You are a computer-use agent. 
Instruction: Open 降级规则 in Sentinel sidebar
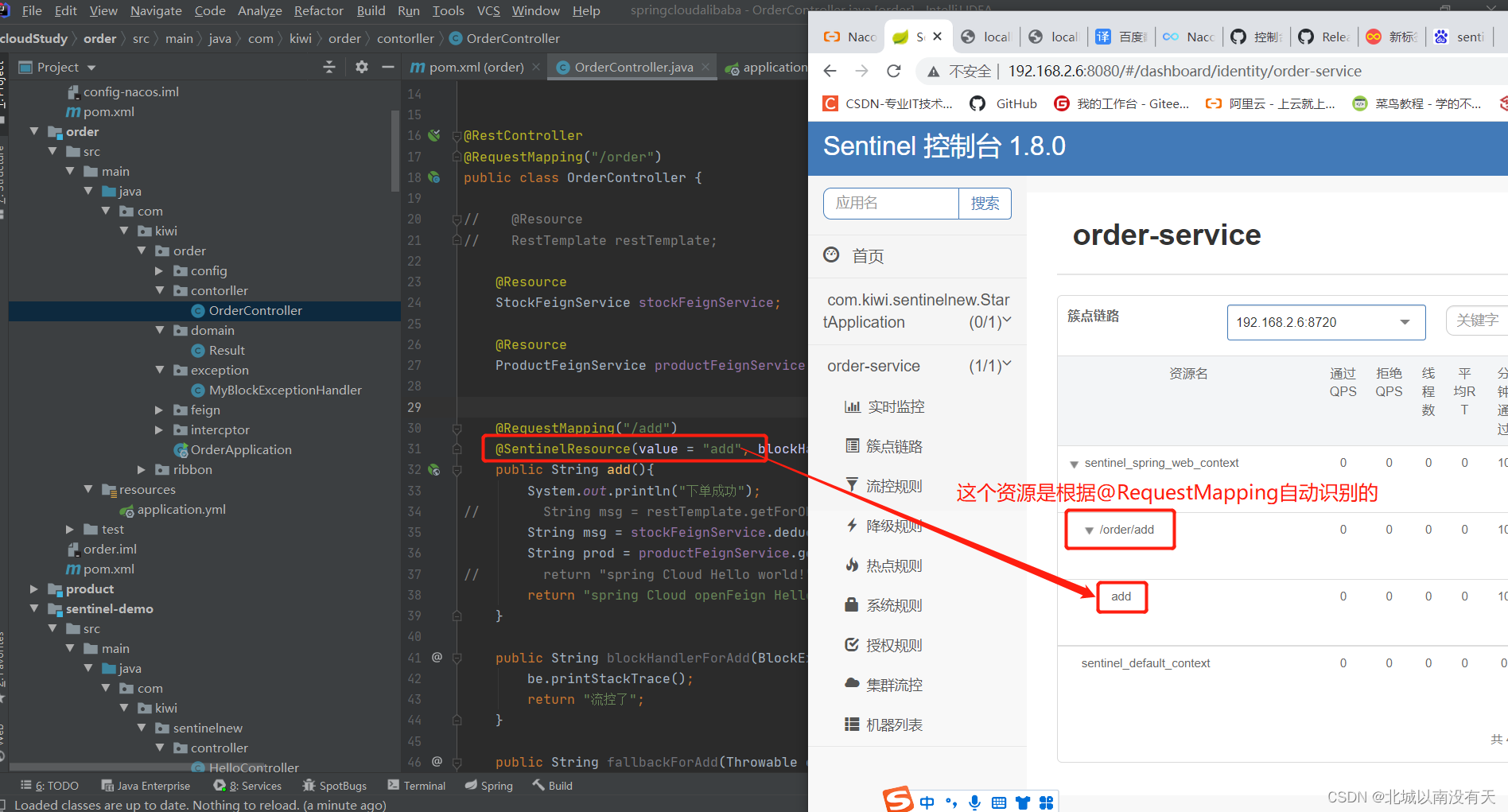coord(884,526)
